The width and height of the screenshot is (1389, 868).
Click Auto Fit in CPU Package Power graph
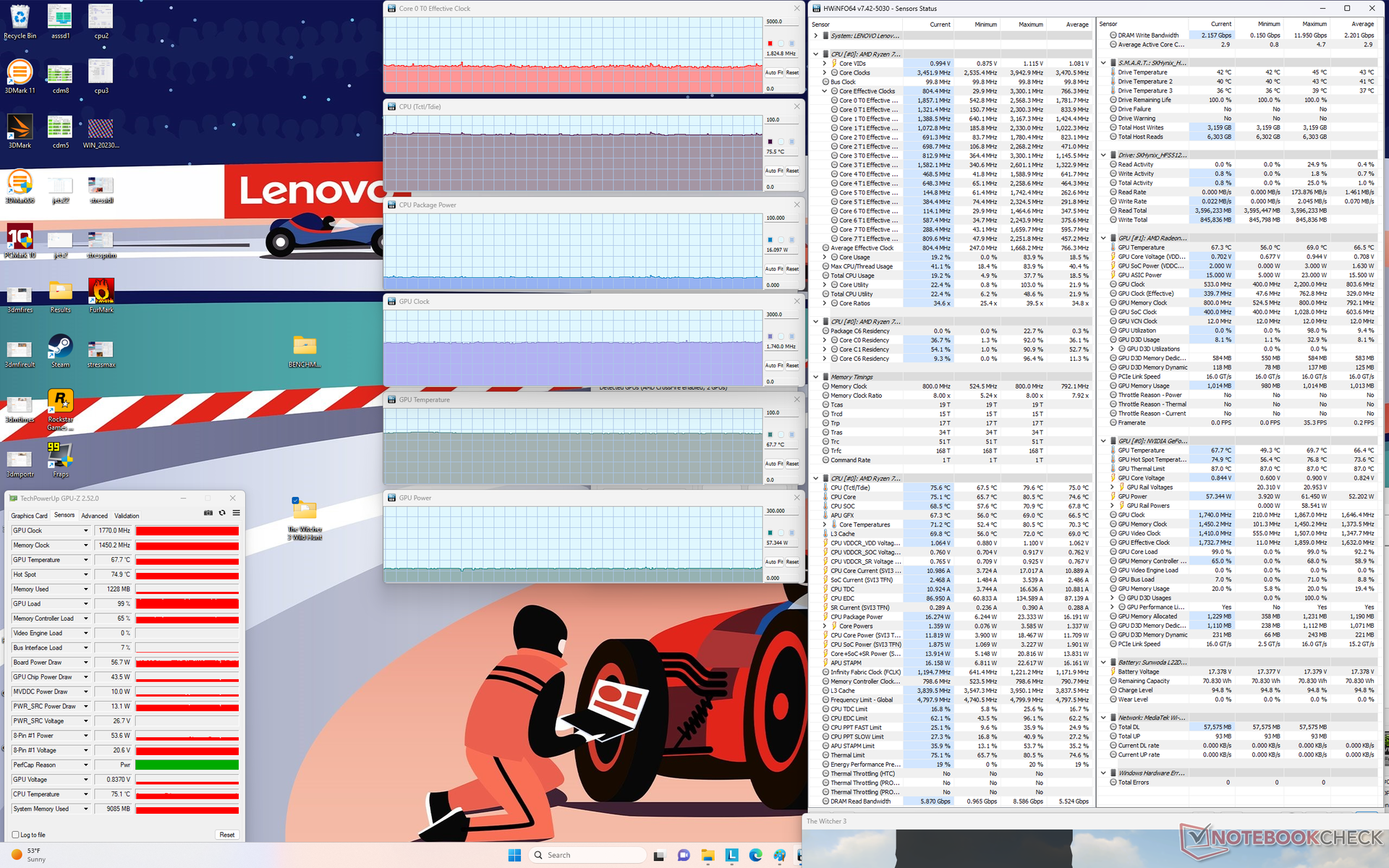(x=774, y=268)
